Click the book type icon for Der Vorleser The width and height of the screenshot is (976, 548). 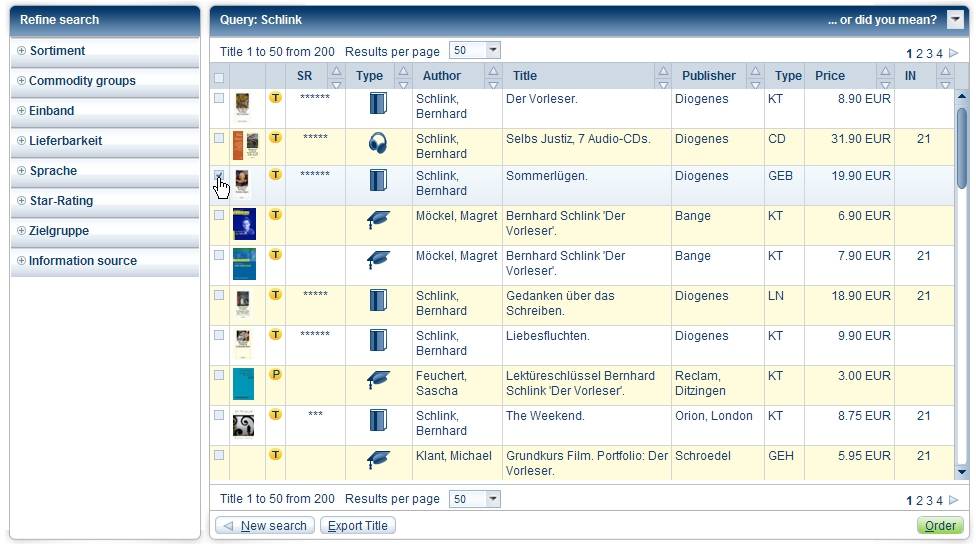(378, 103)
